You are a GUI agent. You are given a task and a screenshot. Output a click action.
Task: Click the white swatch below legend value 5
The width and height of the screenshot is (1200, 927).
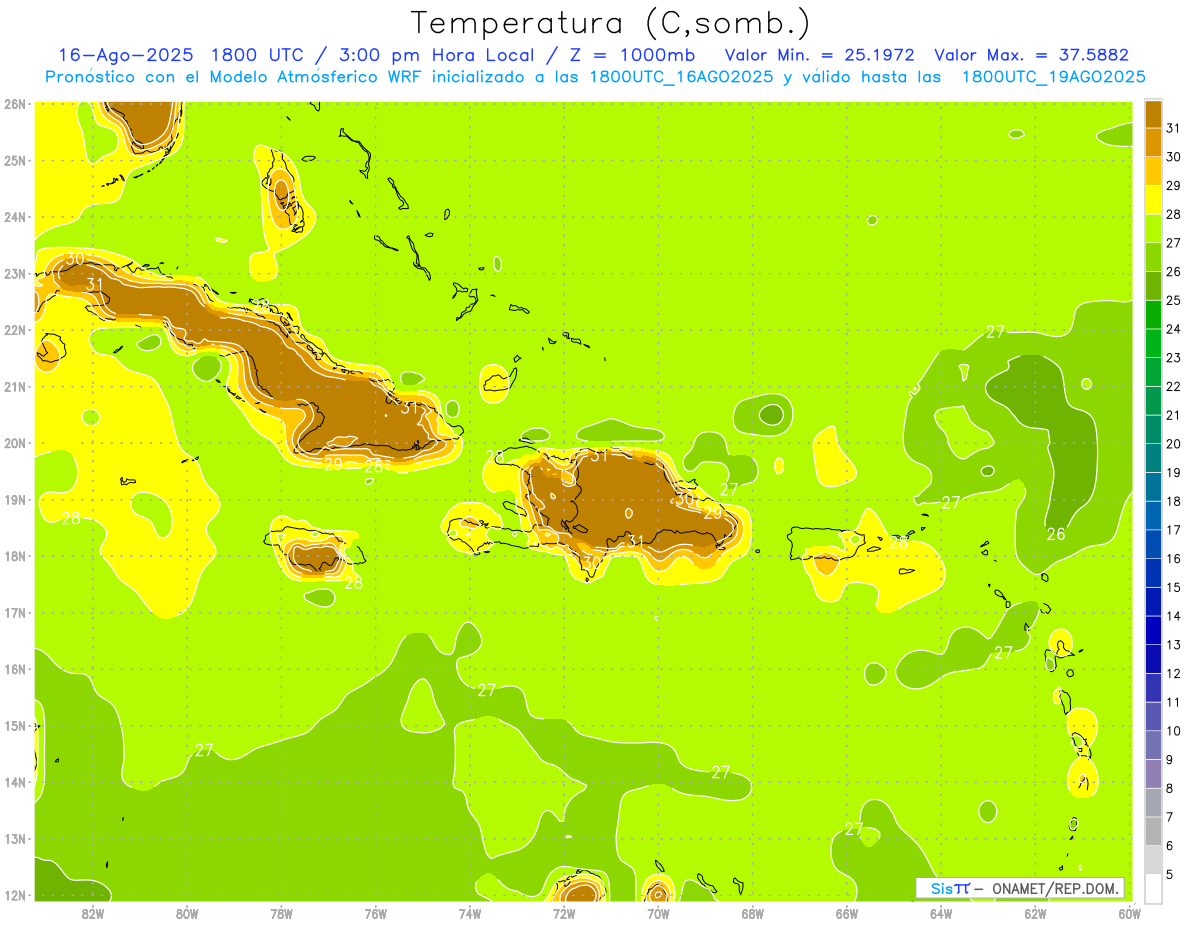1153,888
